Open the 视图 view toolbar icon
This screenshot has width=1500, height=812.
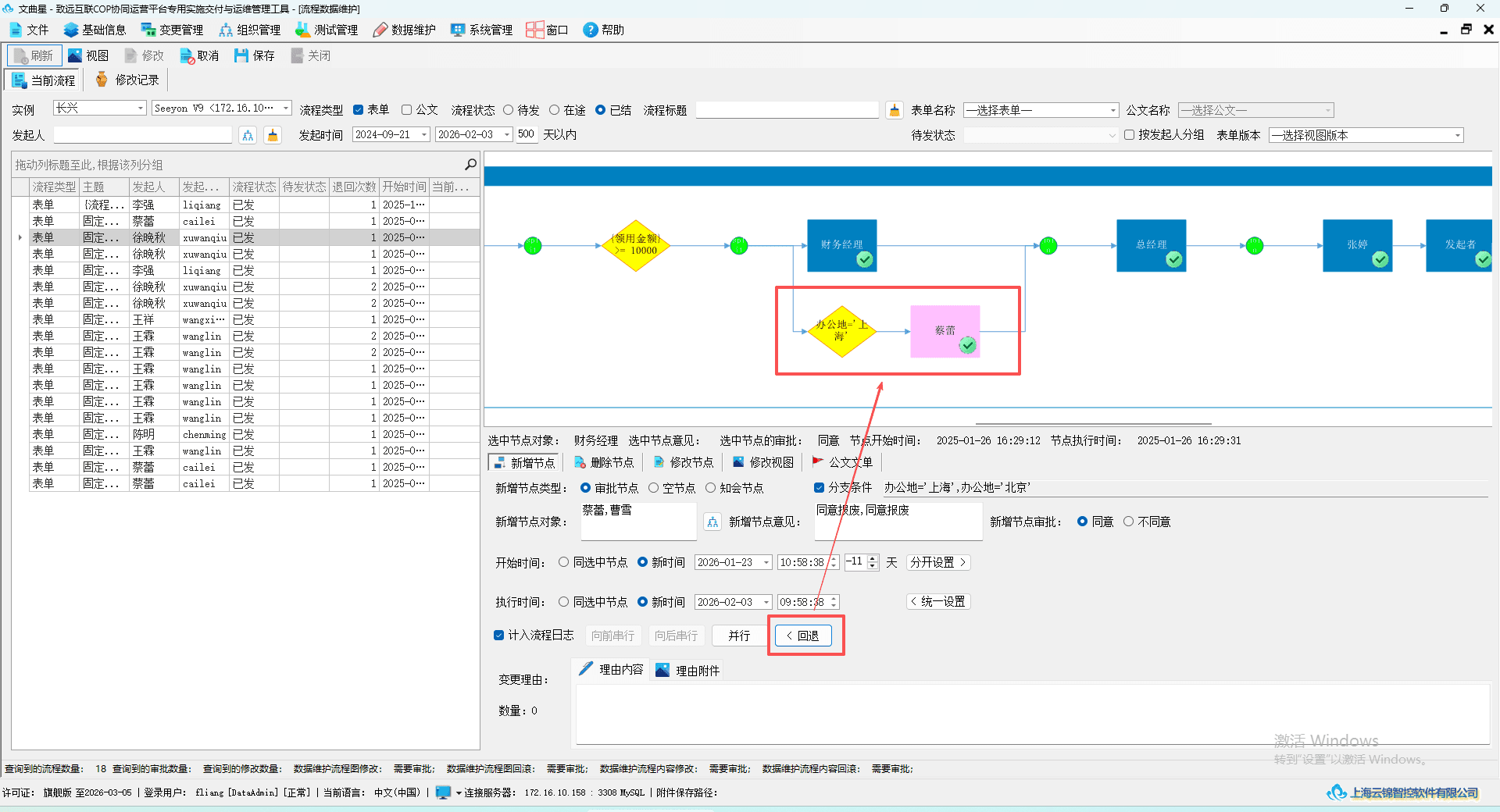[75, 55]
